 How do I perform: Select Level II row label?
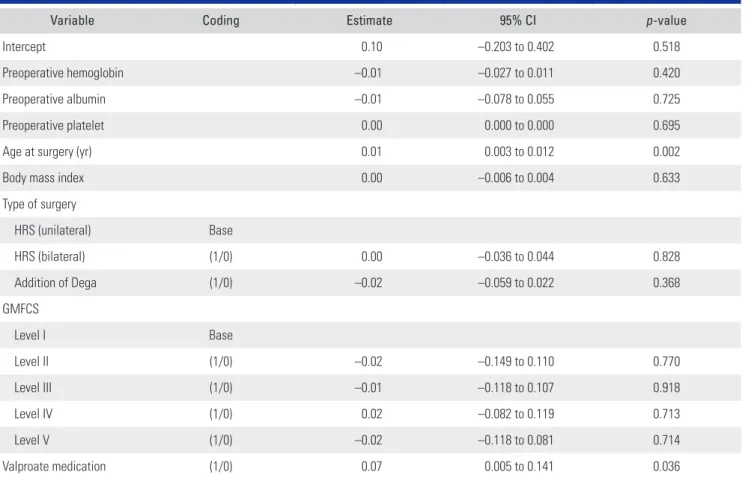pyautogui.click(x=31, y=361)
